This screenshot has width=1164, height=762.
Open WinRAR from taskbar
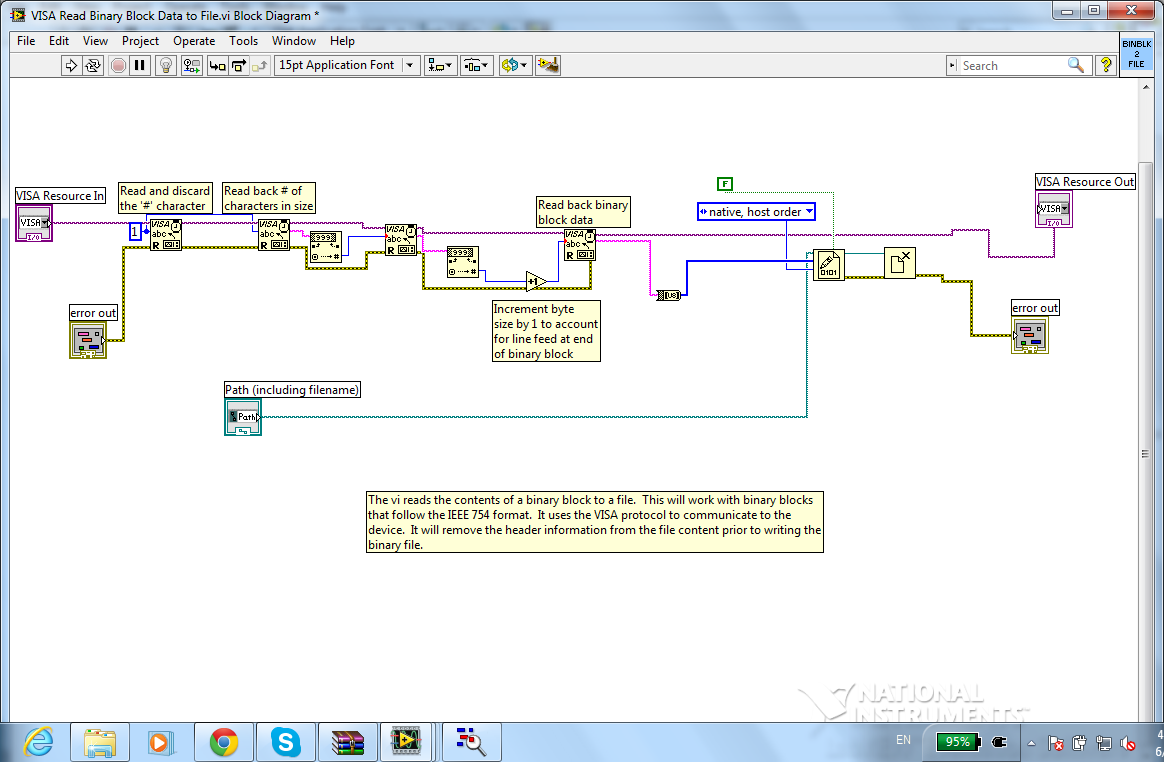coord(347,742)
